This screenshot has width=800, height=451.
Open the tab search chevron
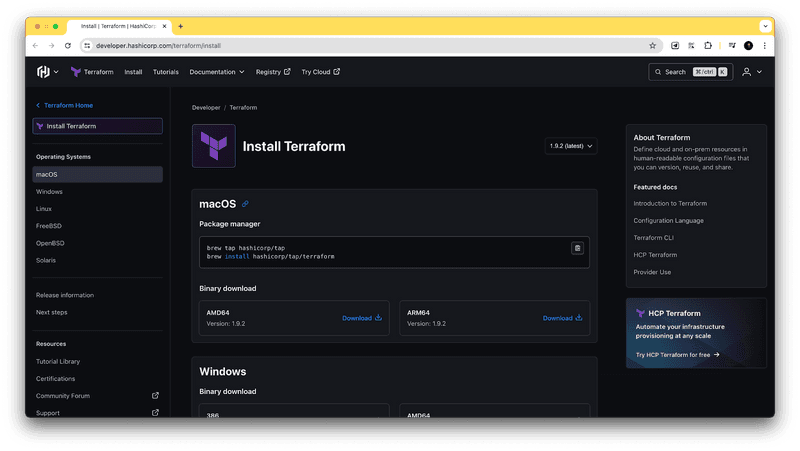(x=765, y=26)
